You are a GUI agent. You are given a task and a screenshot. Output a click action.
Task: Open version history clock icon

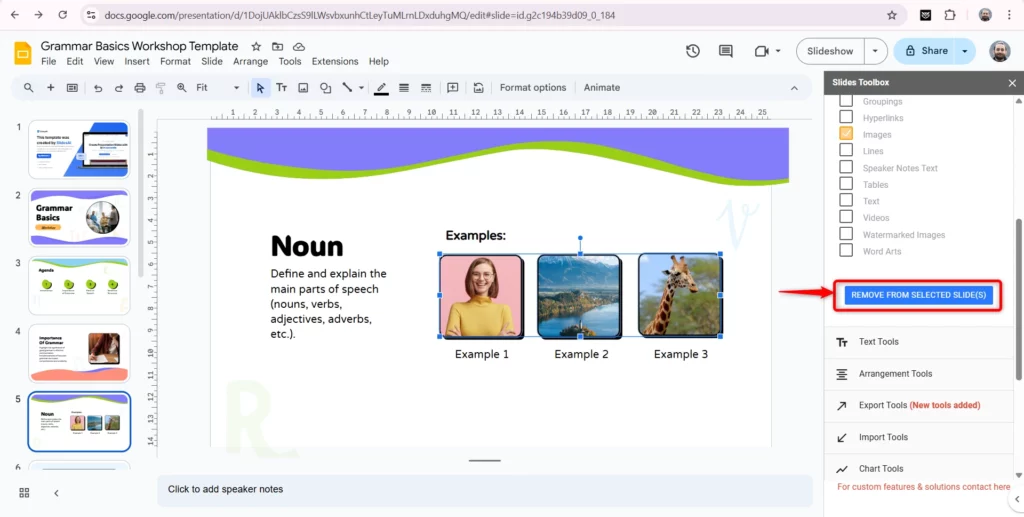(693, 51)
